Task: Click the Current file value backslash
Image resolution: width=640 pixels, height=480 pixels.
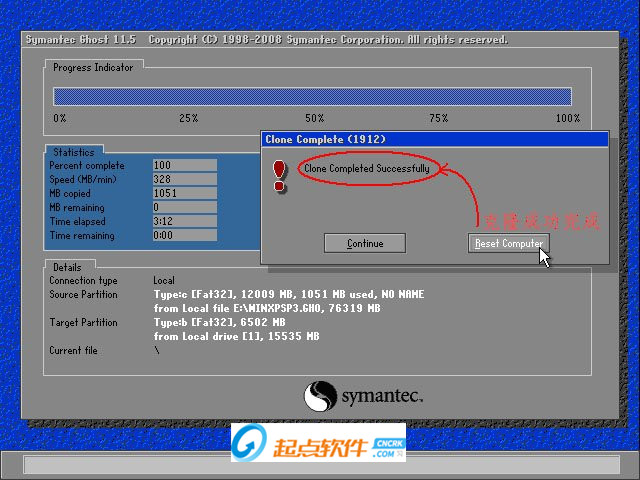Action: point(157,350)
